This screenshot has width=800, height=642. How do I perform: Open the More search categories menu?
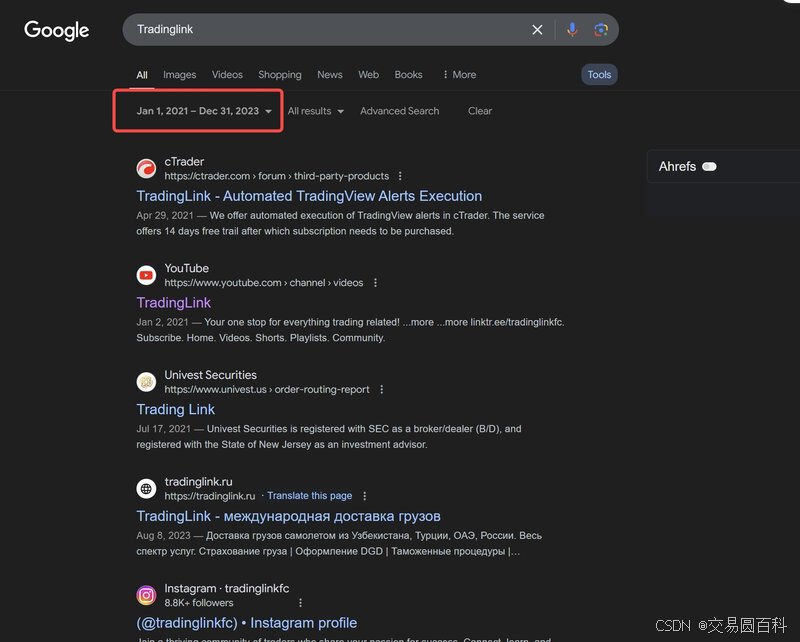[459, 75]
